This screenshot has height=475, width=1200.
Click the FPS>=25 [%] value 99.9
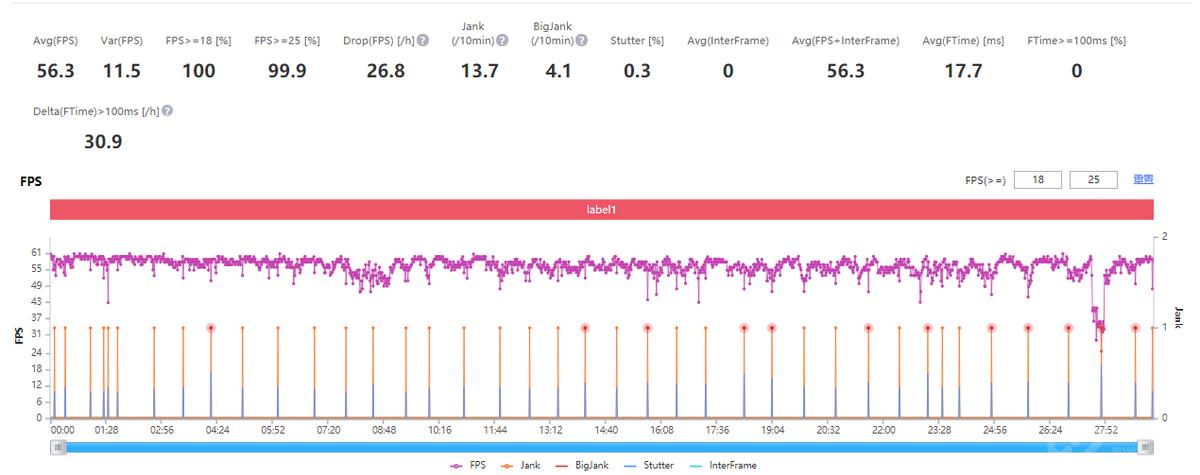tap(287, 71)
